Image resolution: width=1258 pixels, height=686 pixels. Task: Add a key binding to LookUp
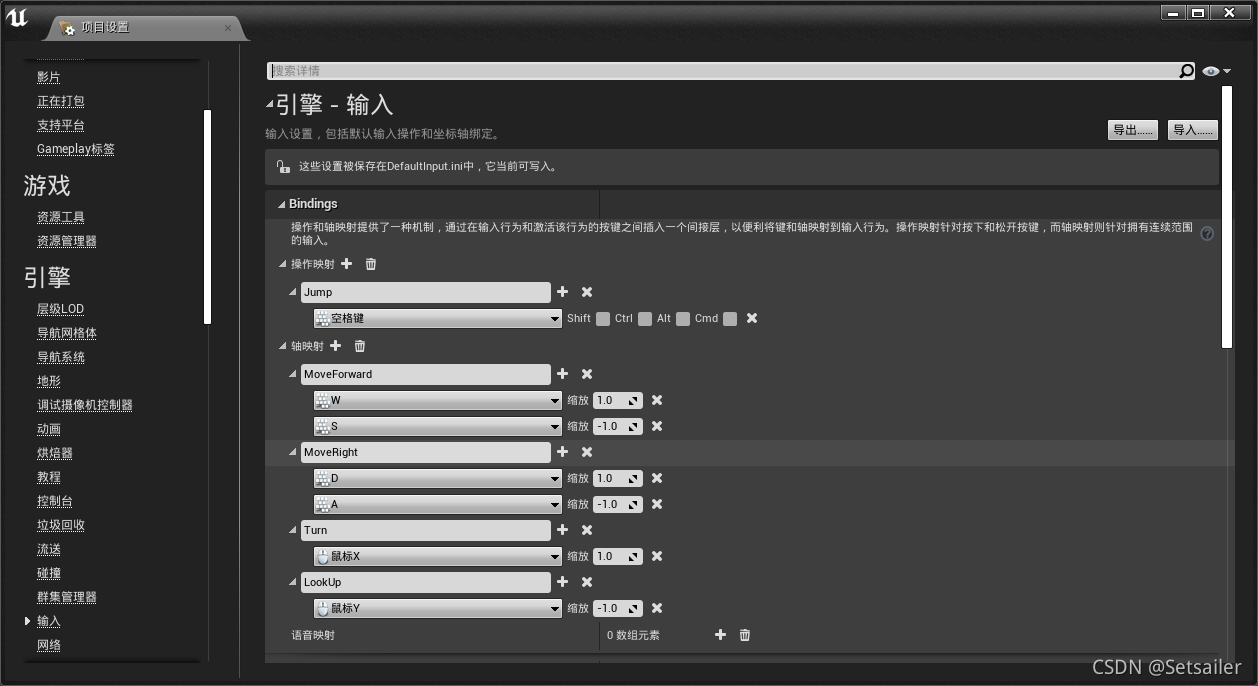(563, 582)
